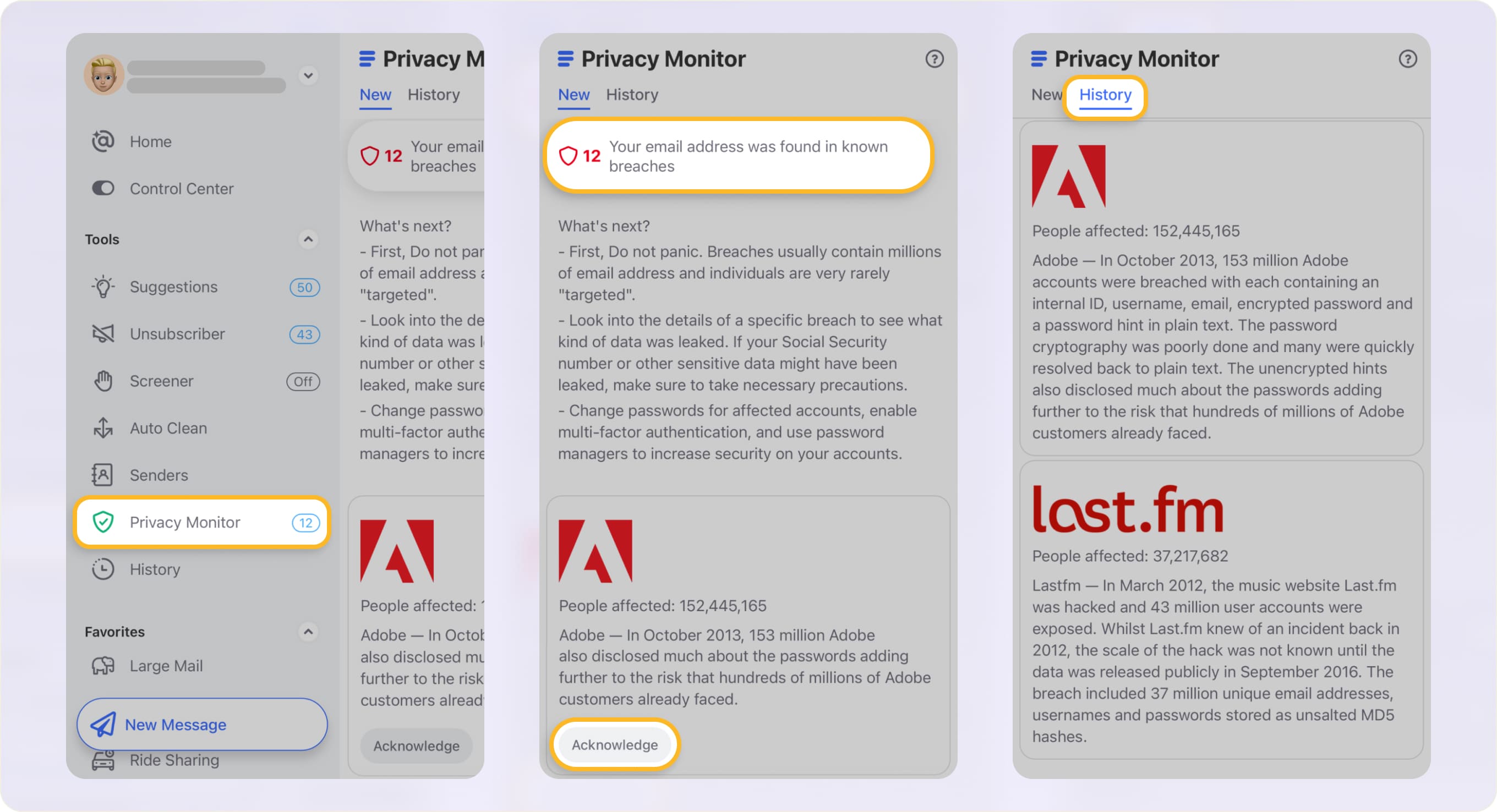Click the help question-mark icon in the middle panel
The width and height of the screenshot is (1497, 812).
coord(934,59)
